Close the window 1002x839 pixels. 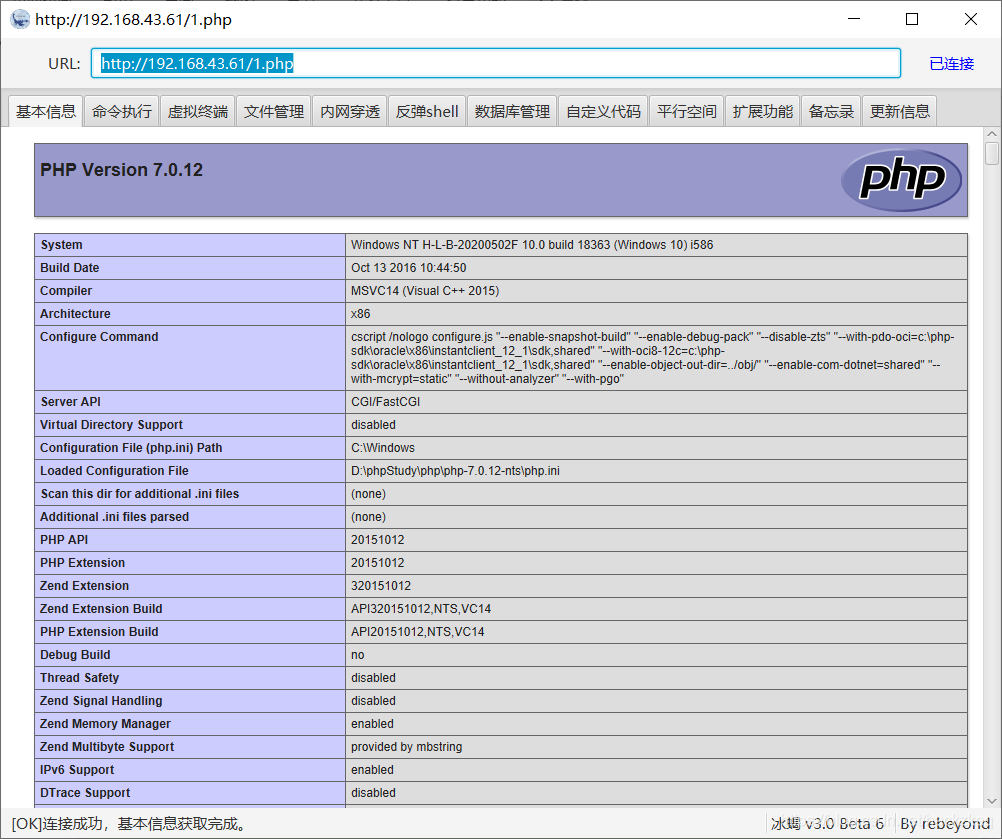pos(971,19)
